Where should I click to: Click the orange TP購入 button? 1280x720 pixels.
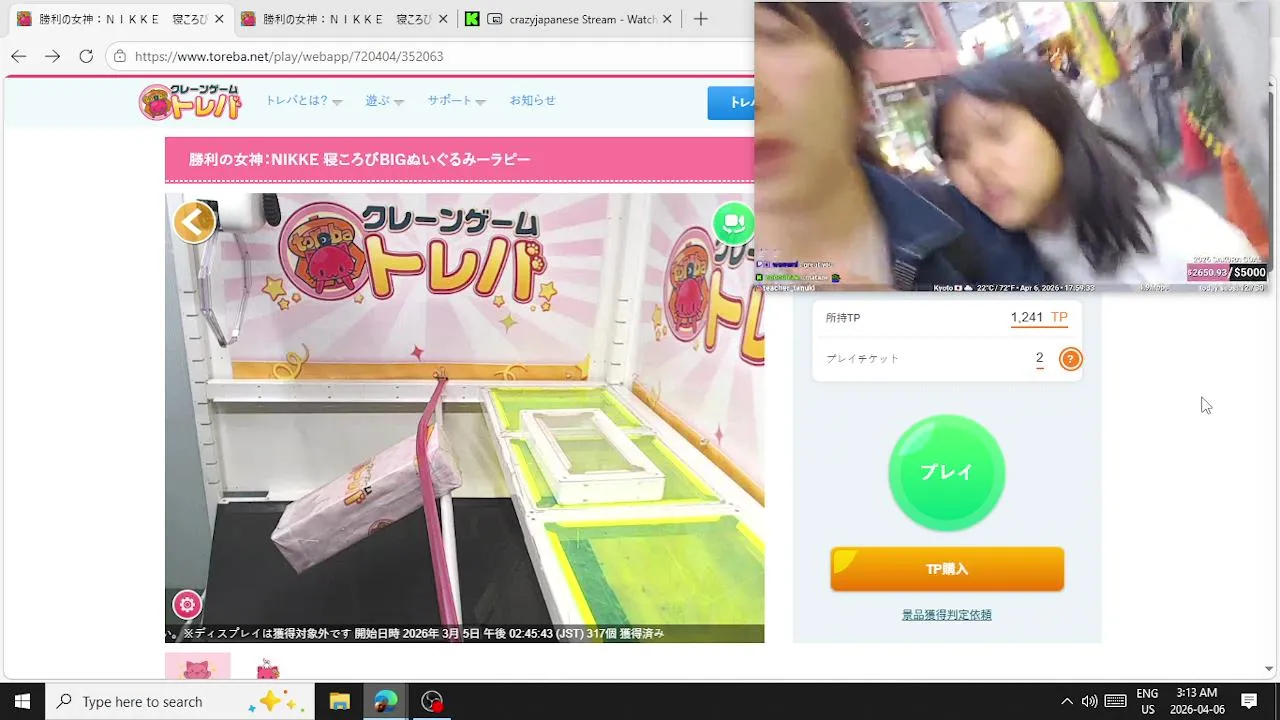tap(947, 569)
